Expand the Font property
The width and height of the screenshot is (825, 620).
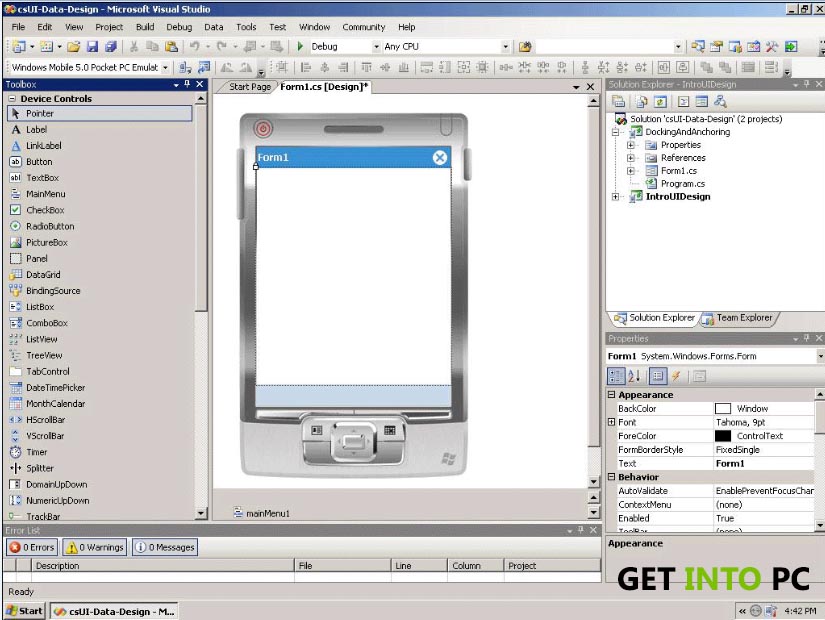pos(611,422)
